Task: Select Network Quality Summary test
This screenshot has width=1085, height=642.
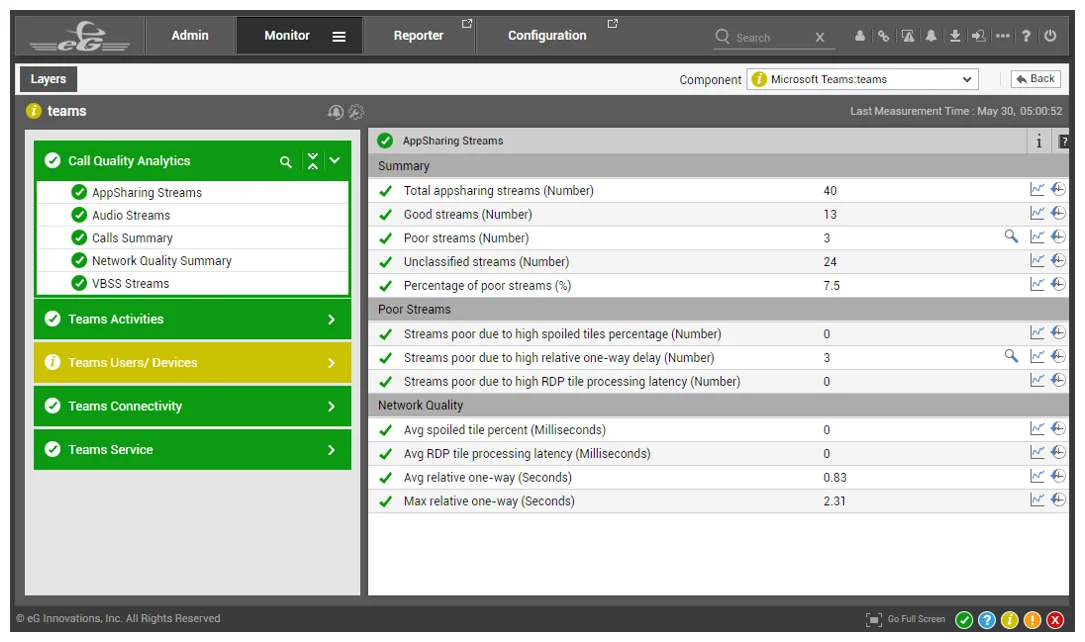Action: (x=162, y=261)
